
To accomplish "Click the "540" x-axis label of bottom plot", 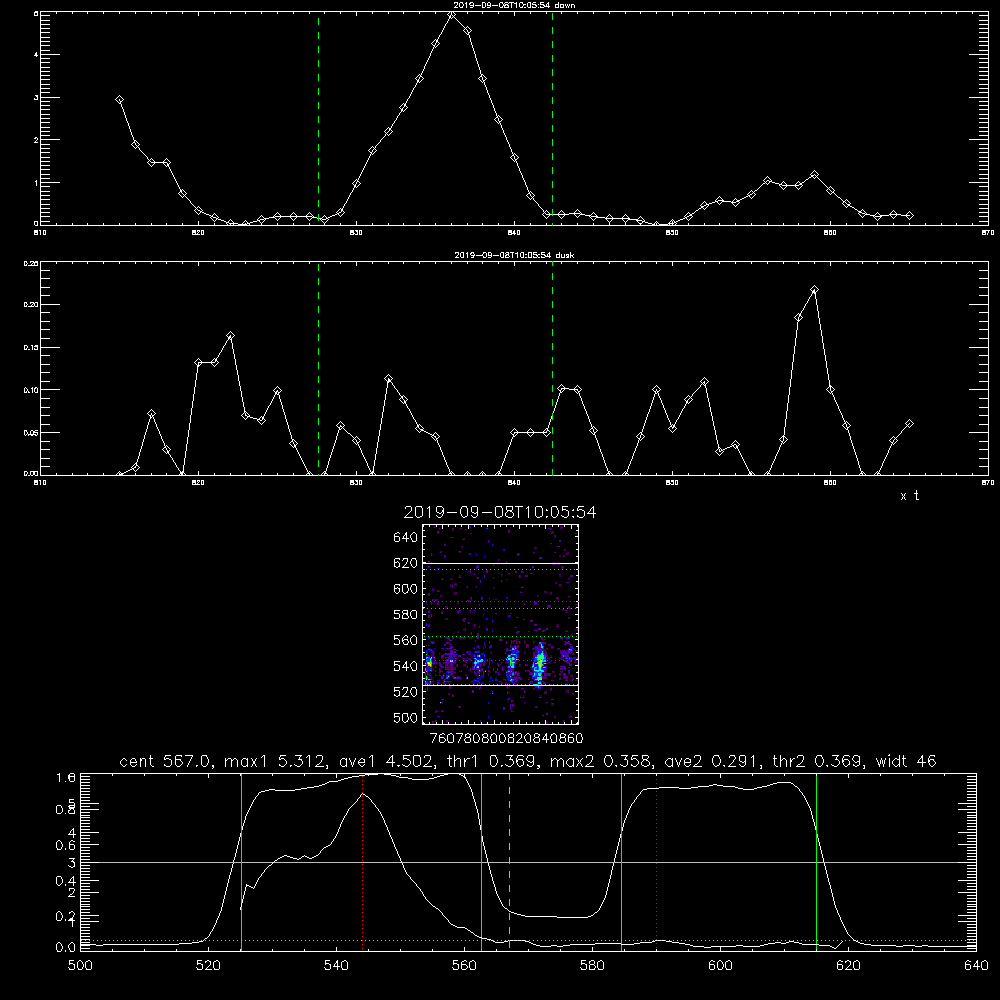I will 336,966.
